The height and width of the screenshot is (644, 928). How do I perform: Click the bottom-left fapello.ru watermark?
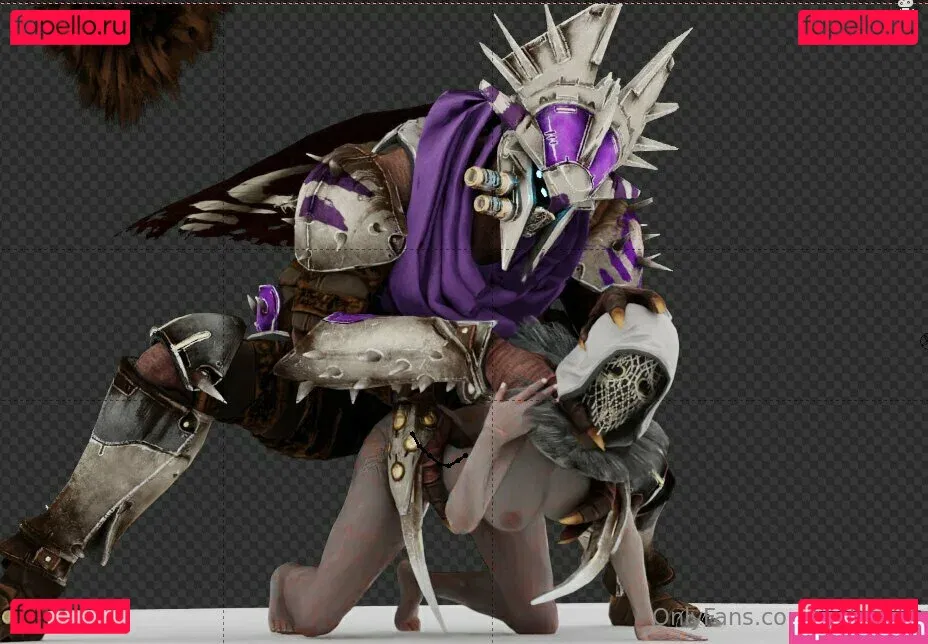(x=70, y=616)
